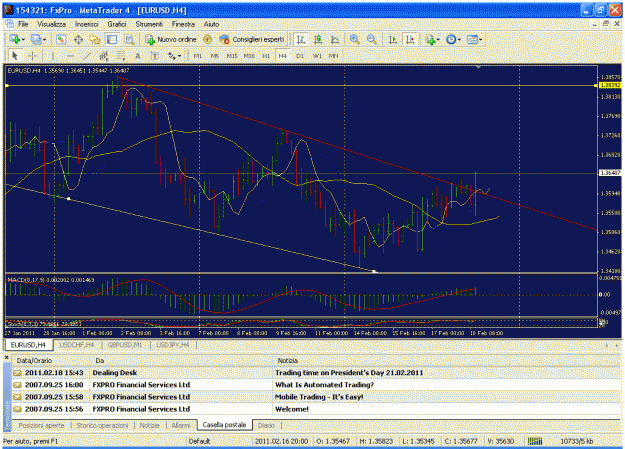Screen dimensions: 625x449
Task: Open Storico operazioni terminal tab
Action: (x=102, y=425)
